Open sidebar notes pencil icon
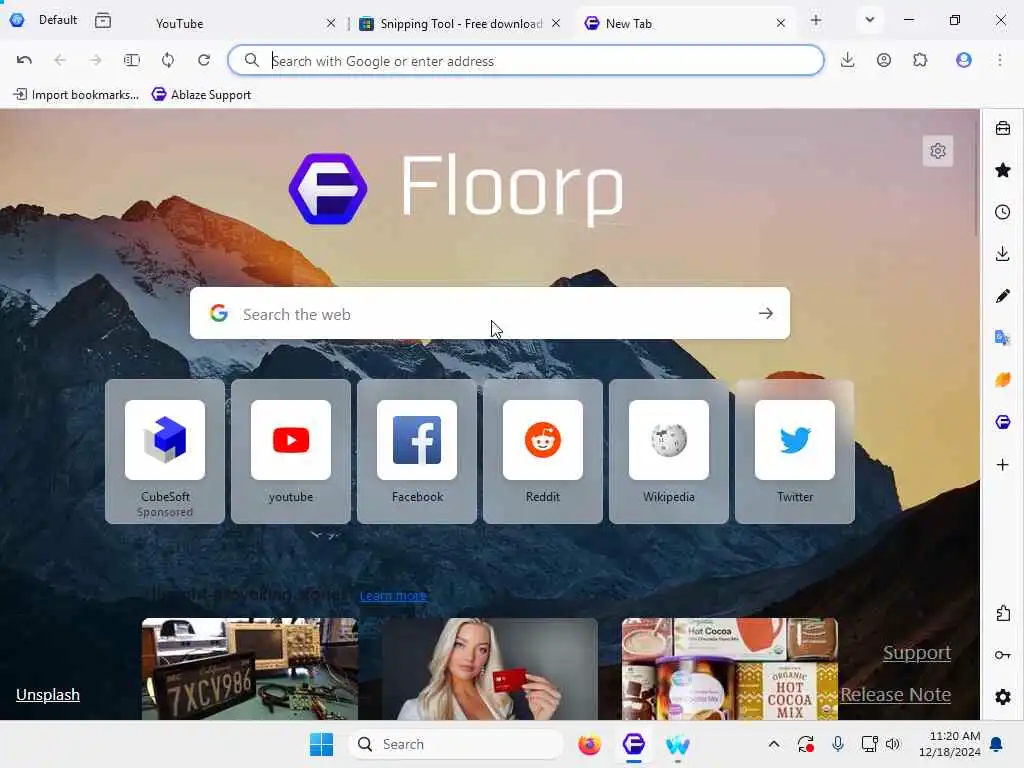This screenshot has width=1024, height=768. [x=1002, y=296]
